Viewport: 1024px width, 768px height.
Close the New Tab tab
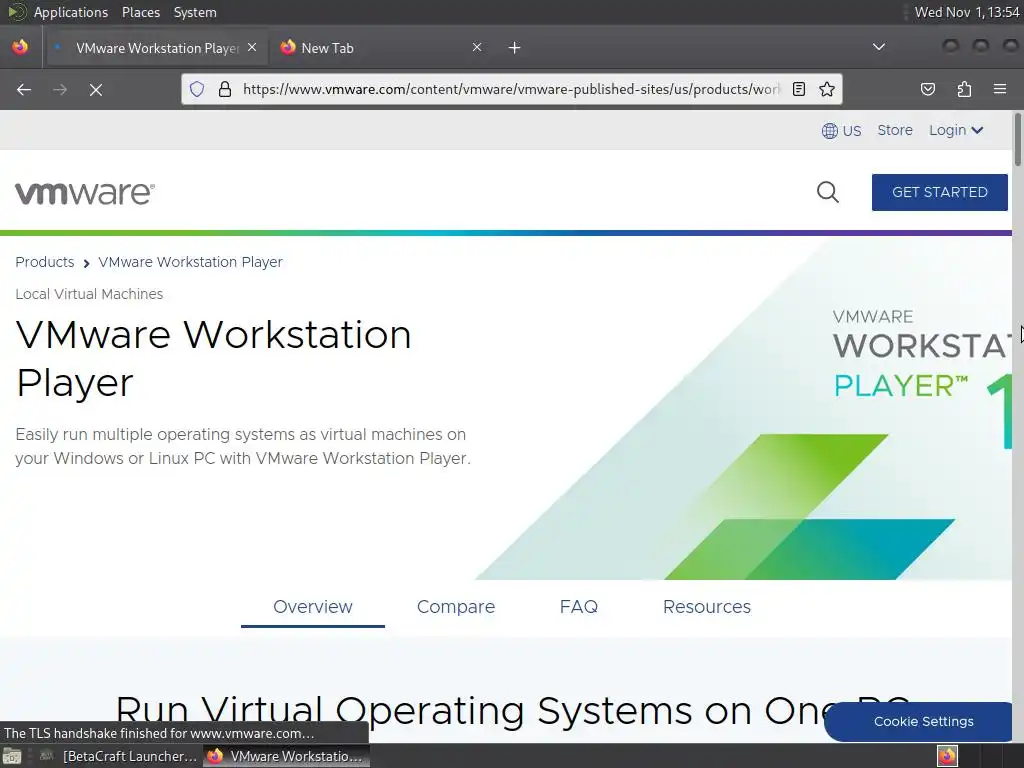pyautogui.click(x=477, y=47)
